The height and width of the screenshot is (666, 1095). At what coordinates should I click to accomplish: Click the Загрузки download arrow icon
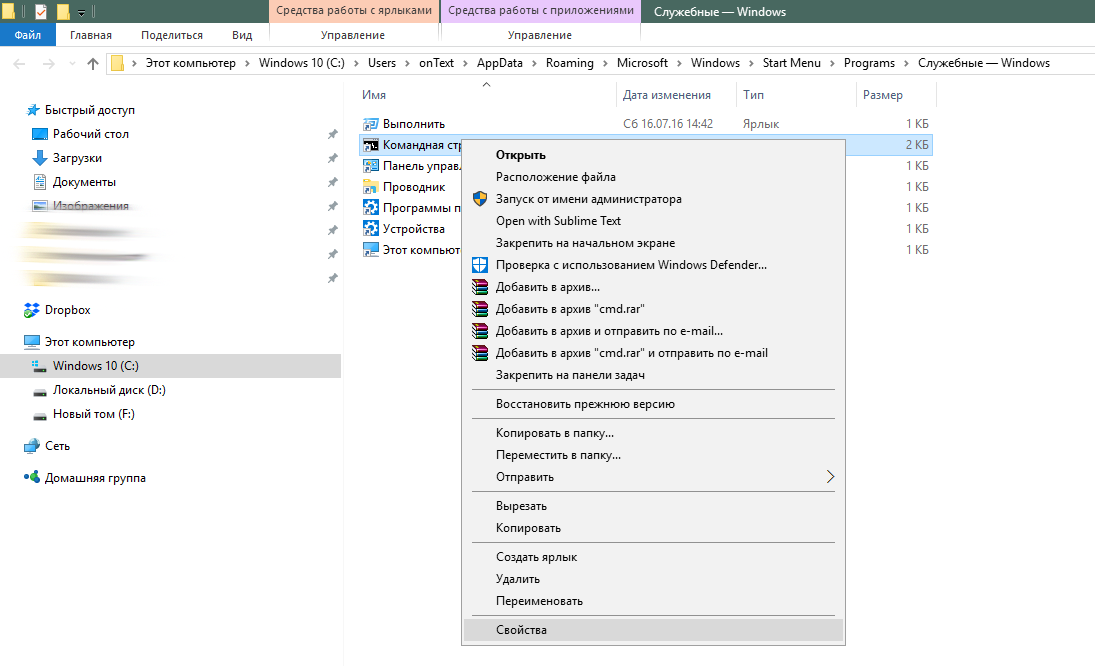(40, 158)
